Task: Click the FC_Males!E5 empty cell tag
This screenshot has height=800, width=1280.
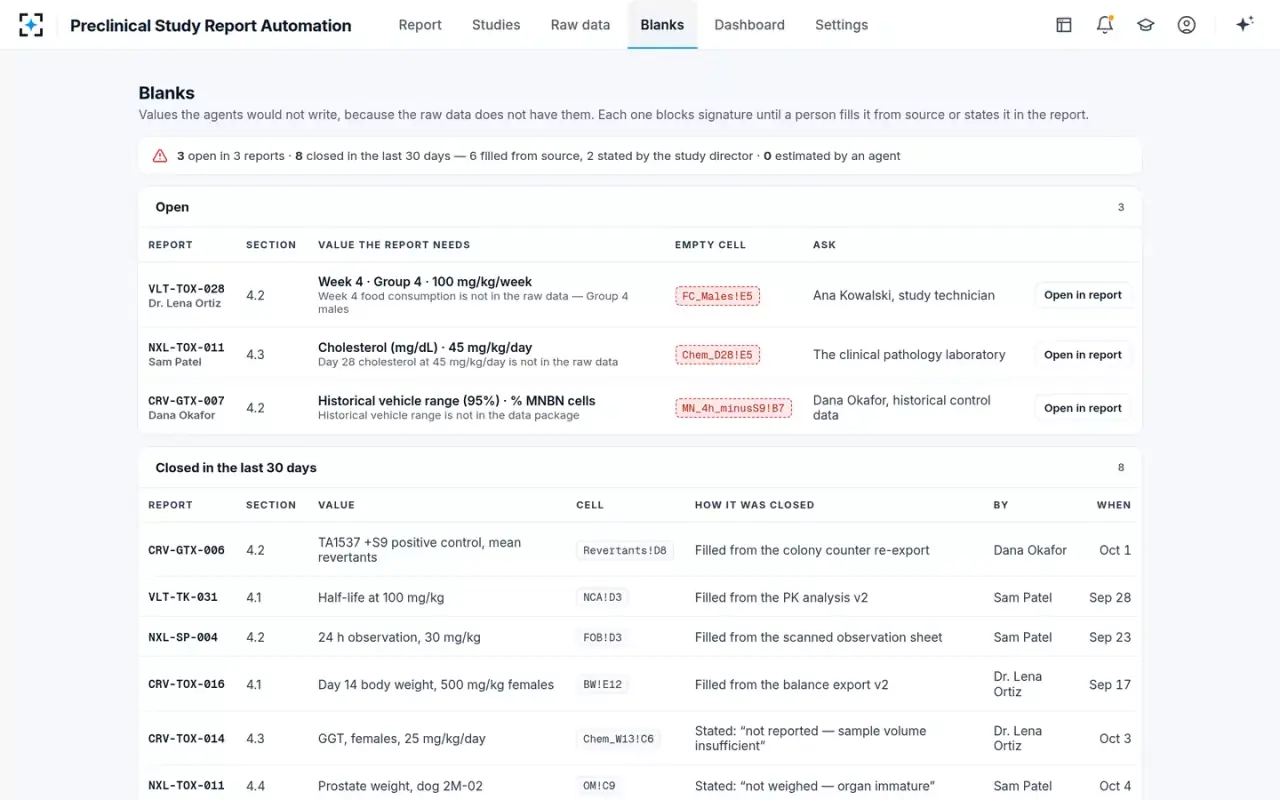Action: tap(717, 296)
